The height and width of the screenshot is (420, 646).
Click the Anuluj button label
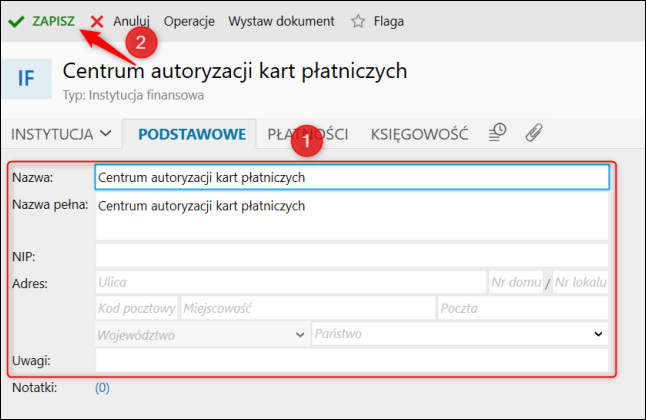click(x=131, y=21)
